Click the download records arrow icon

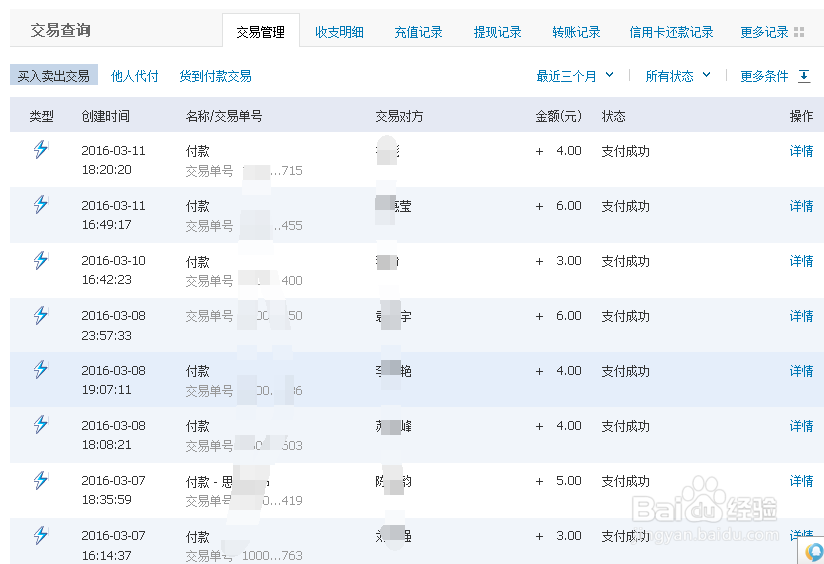(804, 76)
